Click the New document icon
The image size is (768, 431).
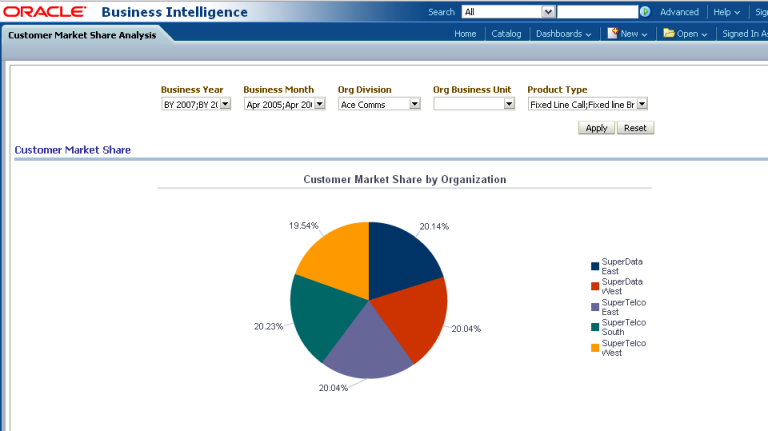612,33
